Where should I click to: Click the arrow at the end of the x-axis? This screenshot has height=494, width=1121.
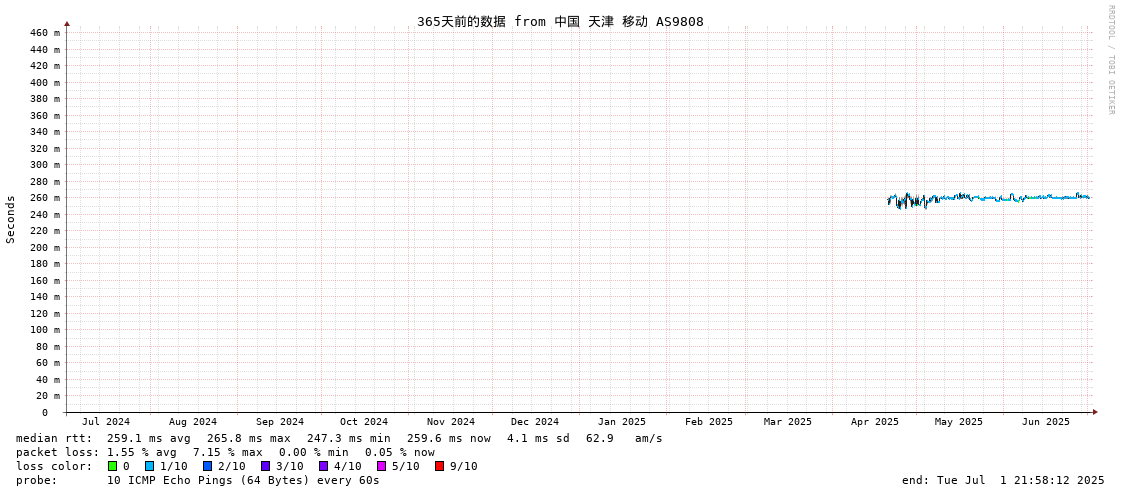[x=1095, y=412]
